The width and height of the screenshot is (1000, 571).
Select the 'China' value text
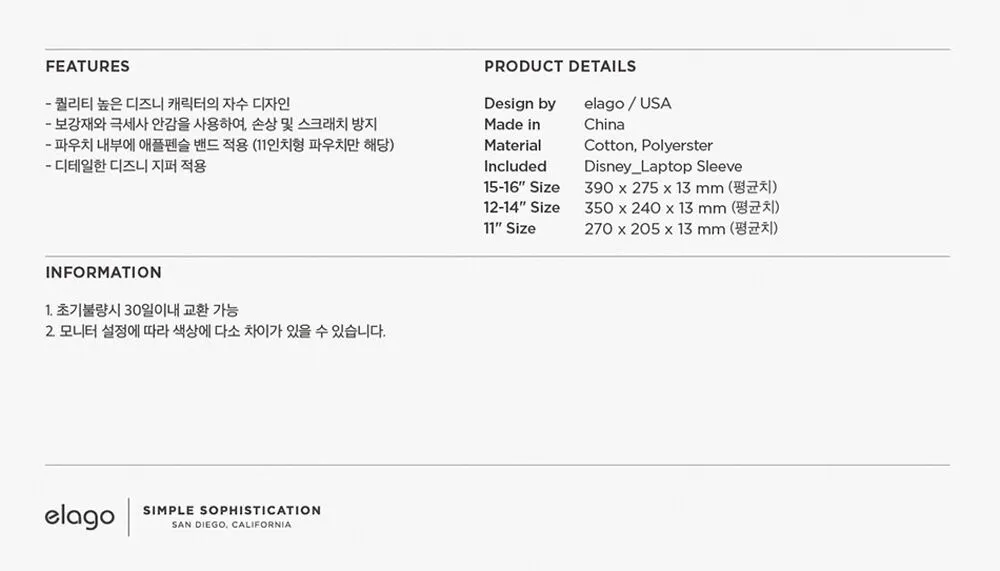click(604, 125)
